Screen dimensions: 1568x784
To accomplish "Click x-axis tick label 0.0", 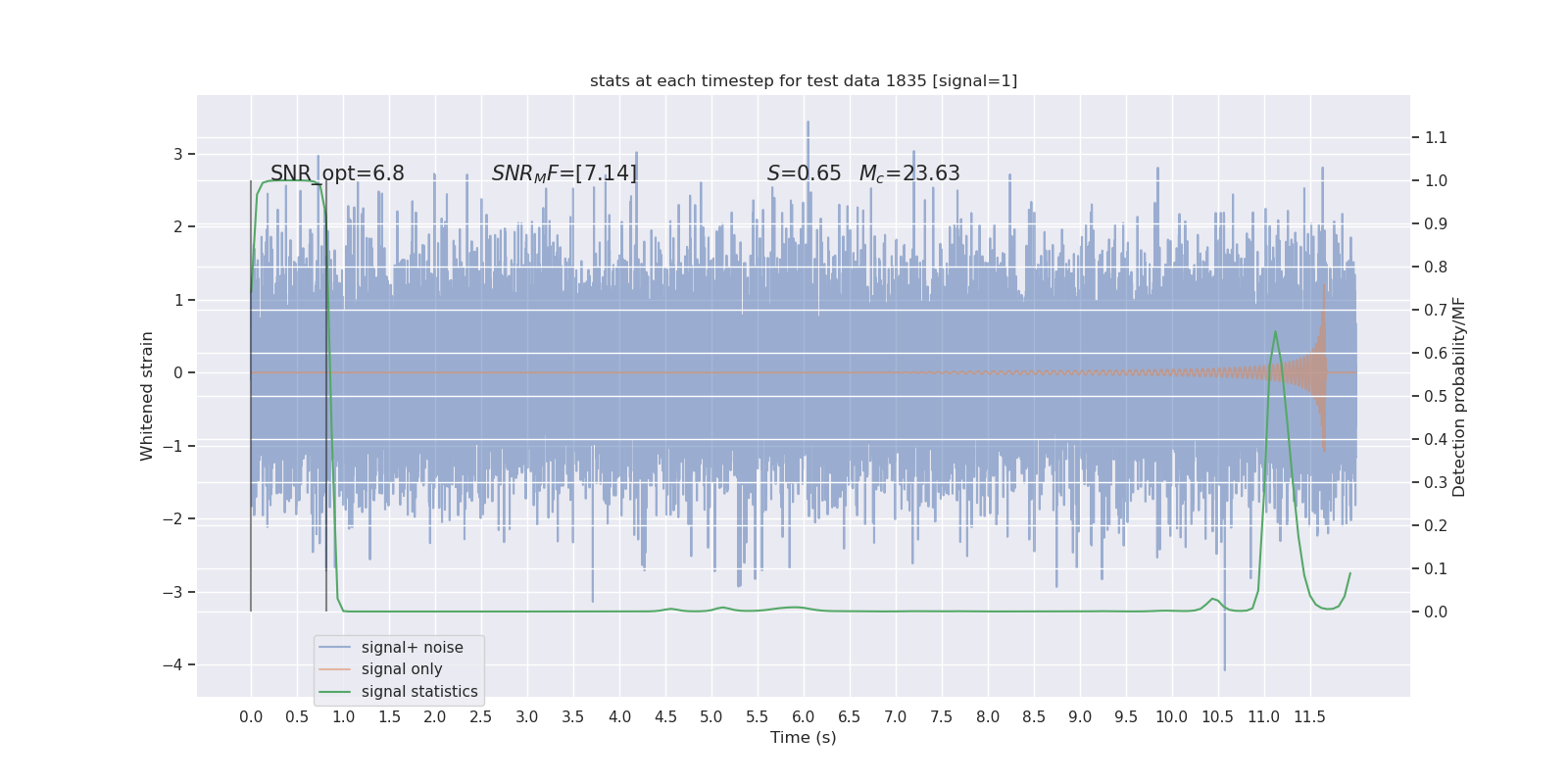I will click(x=251, y=717).
